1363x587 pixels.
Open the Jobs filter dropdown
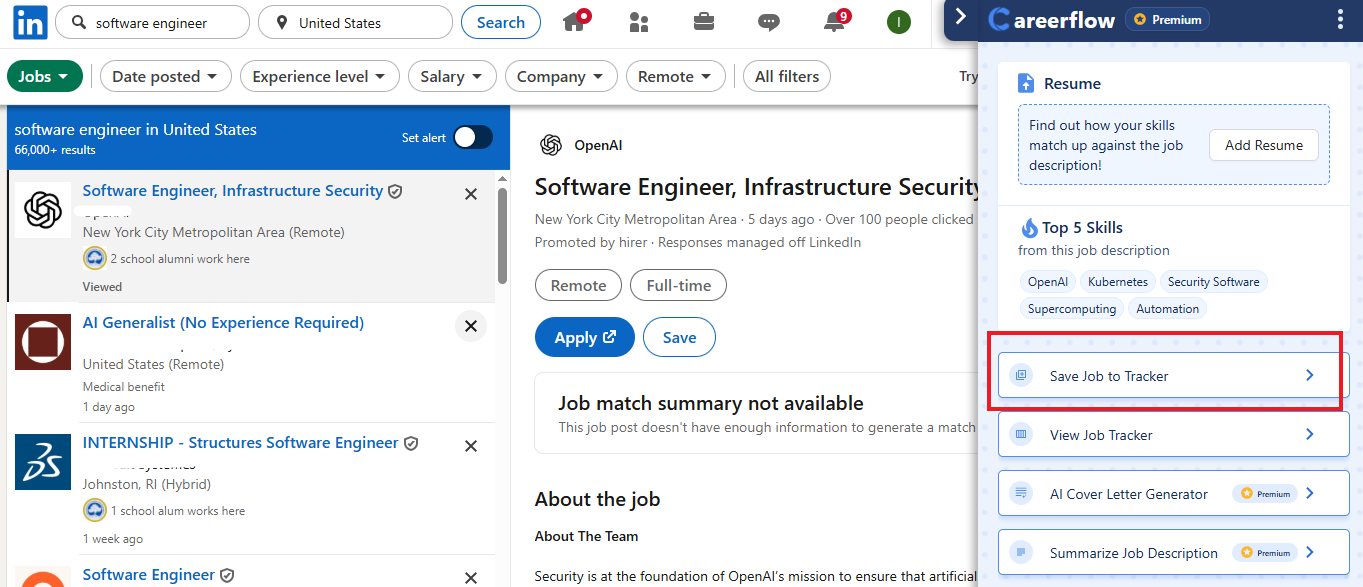point(44,76)
